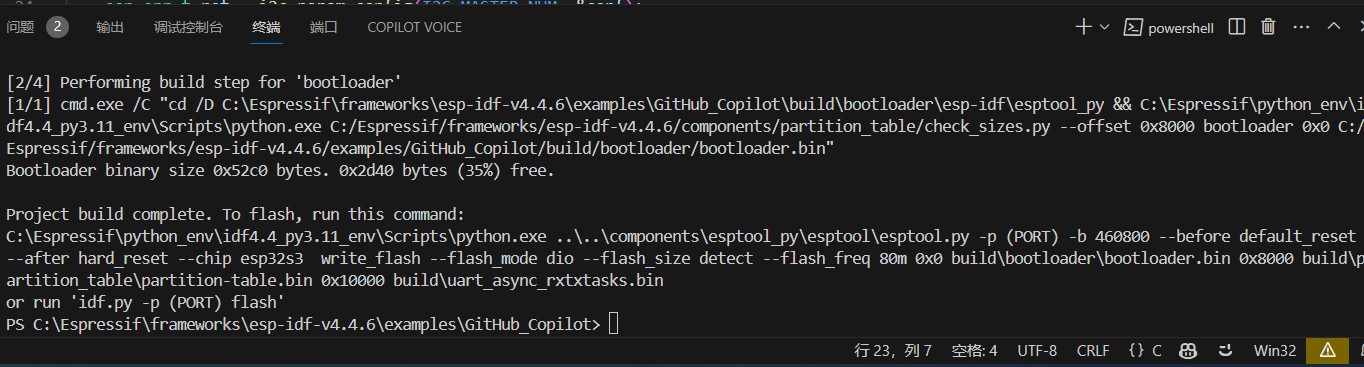Kill terminal using the trash icon
Image resolution: width=1364 pixels, height=367 pixels.
click(1268, 27)
